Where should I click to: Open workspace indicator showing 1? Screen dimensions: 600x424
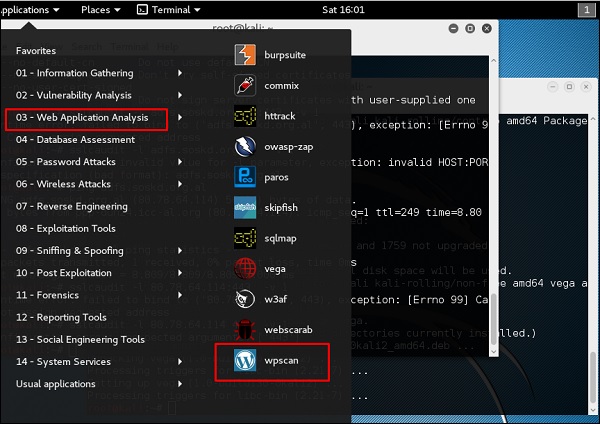[586, 10]
